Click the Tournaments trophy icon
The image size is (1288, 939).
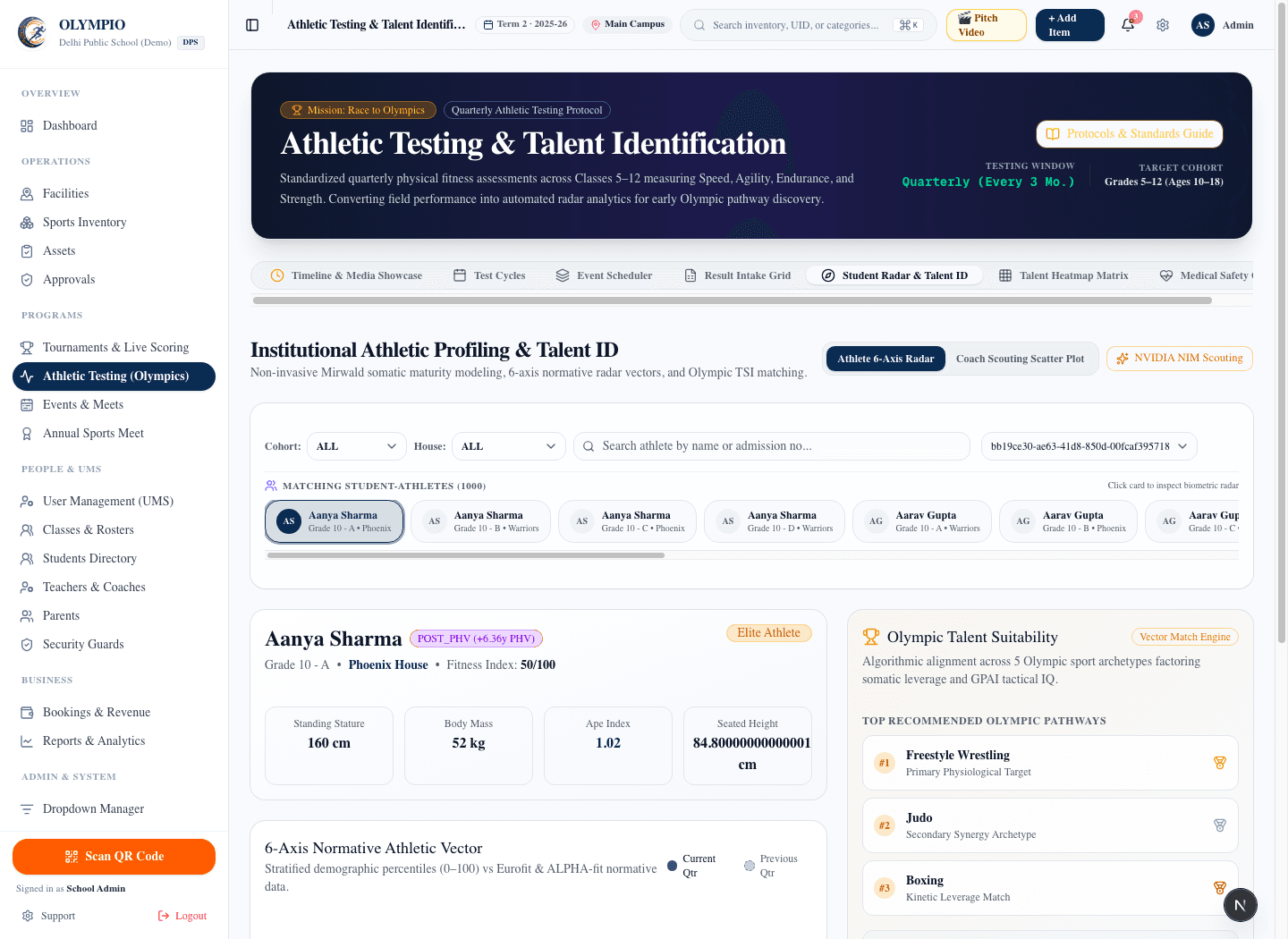tap(27, 348)
